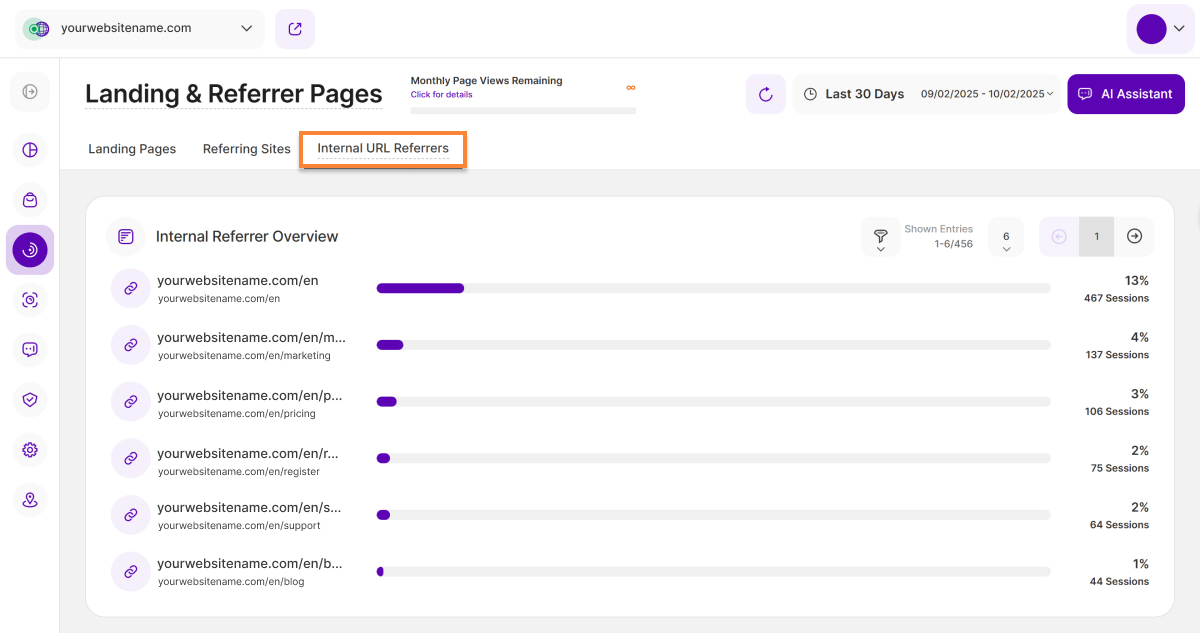Expand the sidebar with the arrow icon

[x=30, y=92]
